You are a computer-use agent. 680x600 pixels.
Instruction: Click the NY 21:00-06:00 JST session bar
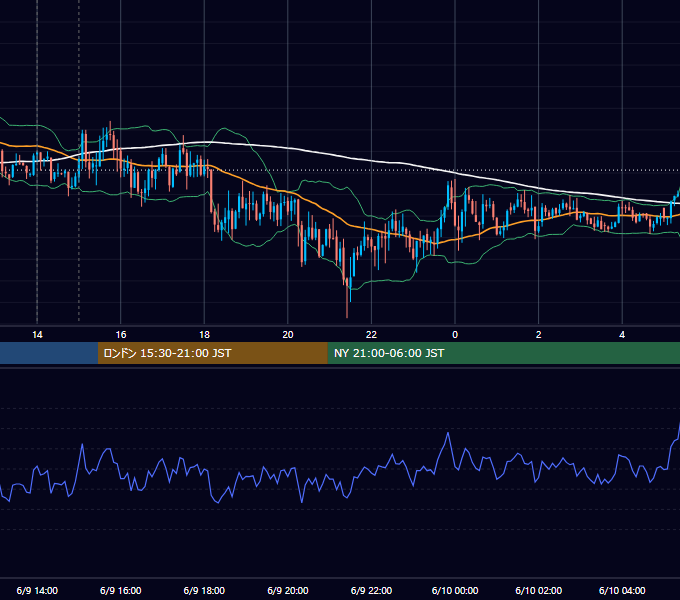pyautogui.click(x=503, y=353)
